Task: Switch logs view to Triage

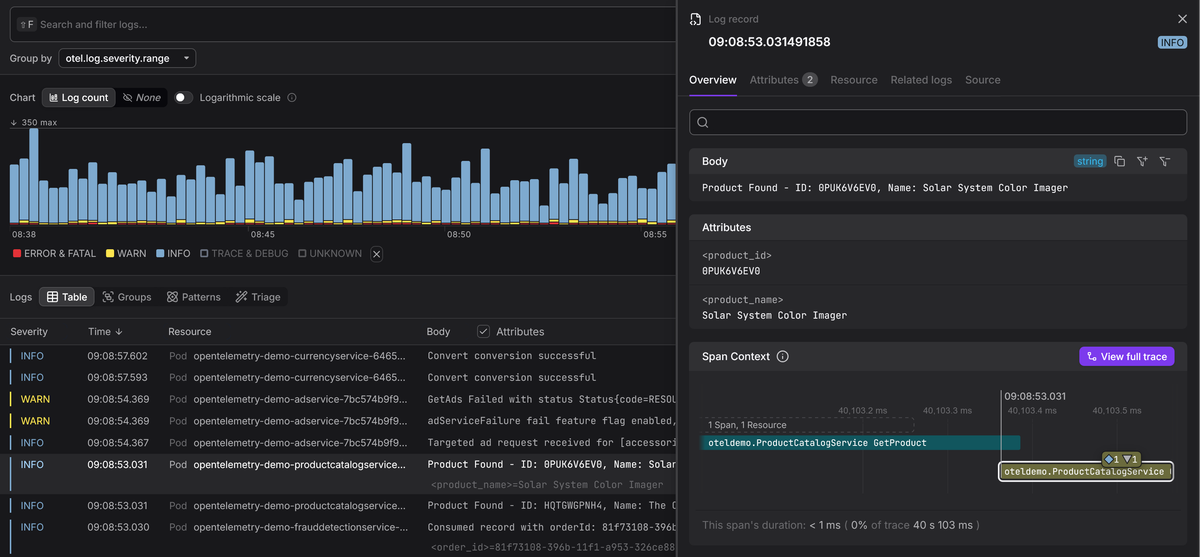Action: (258, 297)
